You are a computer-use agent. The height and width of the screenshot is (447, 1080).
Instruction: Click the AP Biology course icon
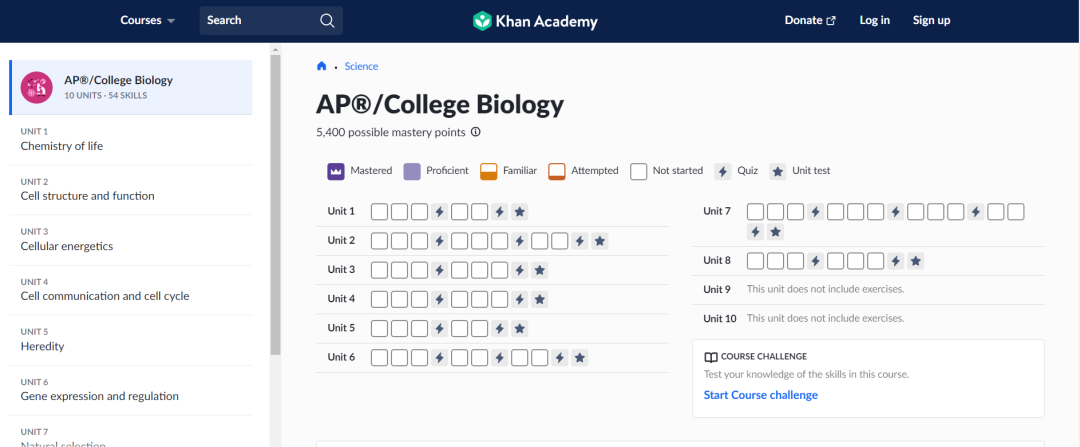[37, 87]
